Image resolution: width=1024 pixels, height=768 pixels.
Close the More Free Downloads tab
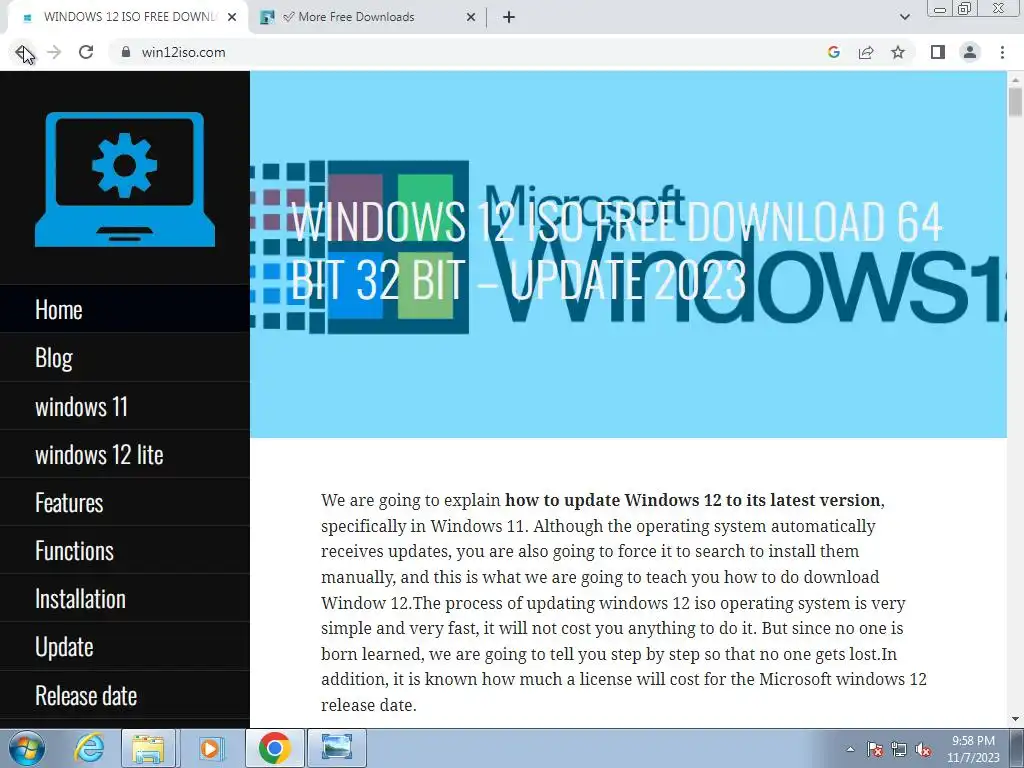tap(471, 18)
